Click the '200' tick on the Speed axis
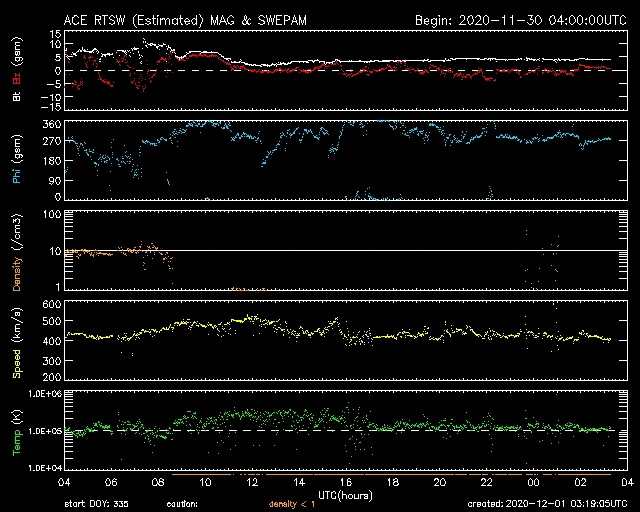 click(52, 376)
